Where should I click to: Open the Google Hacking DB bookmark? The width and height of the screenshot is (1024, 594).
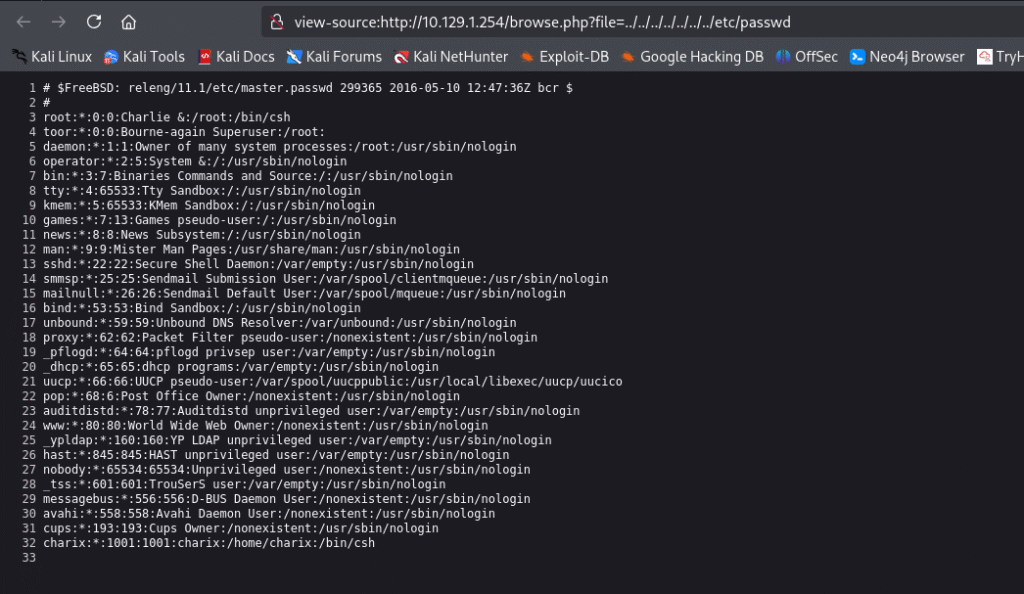tap(692, 57)
